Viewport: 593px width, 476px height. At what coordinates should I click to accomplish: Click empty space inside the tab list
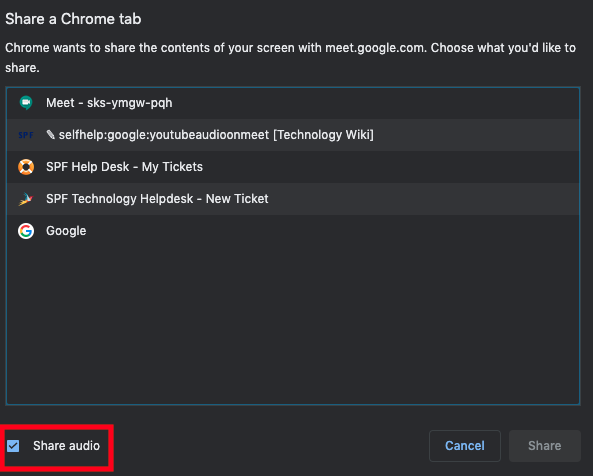[293, 321]
